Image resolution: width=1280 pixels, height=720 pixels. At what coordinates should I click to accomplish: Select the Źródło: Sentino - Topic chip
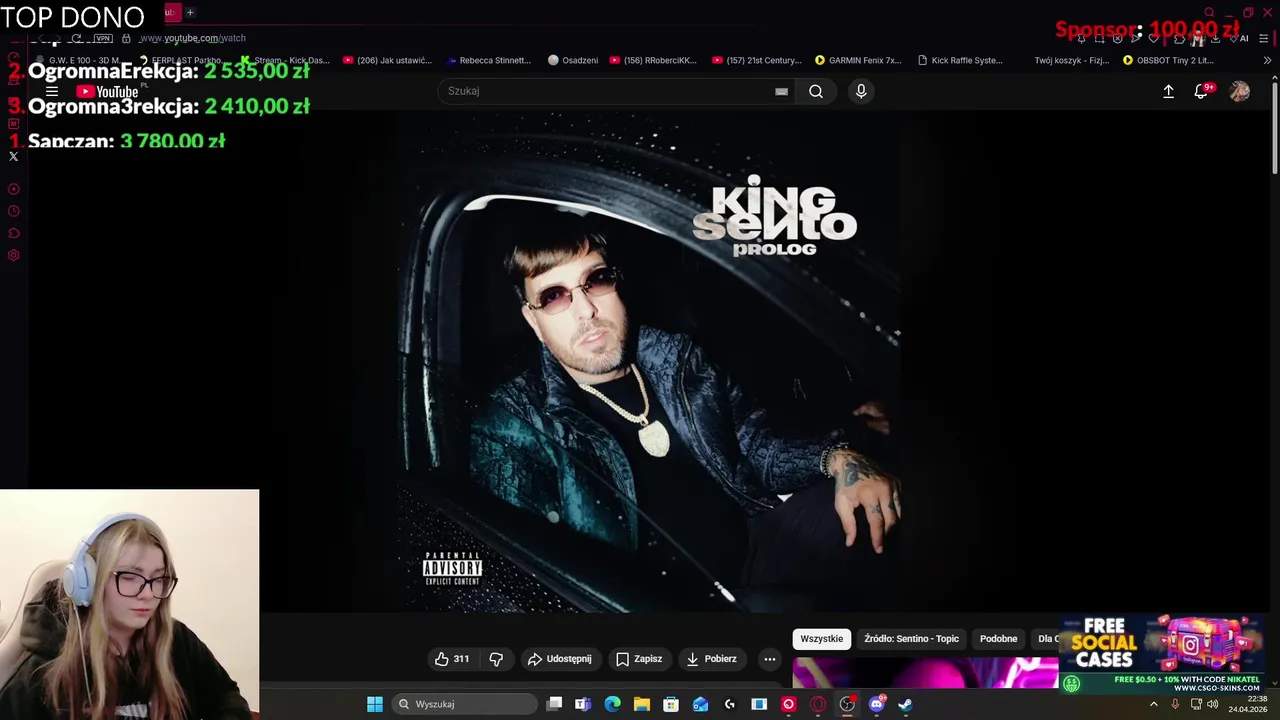[x=911, y=639]
